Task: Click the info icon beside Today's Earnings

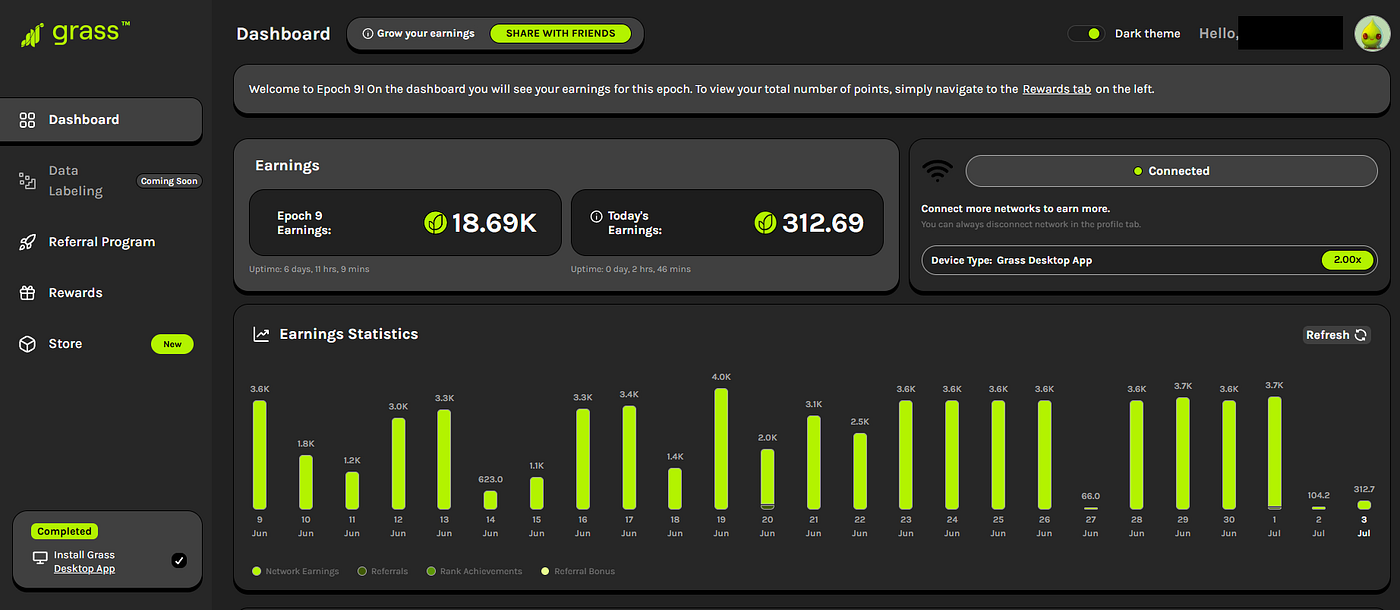Action: [596, 216]
